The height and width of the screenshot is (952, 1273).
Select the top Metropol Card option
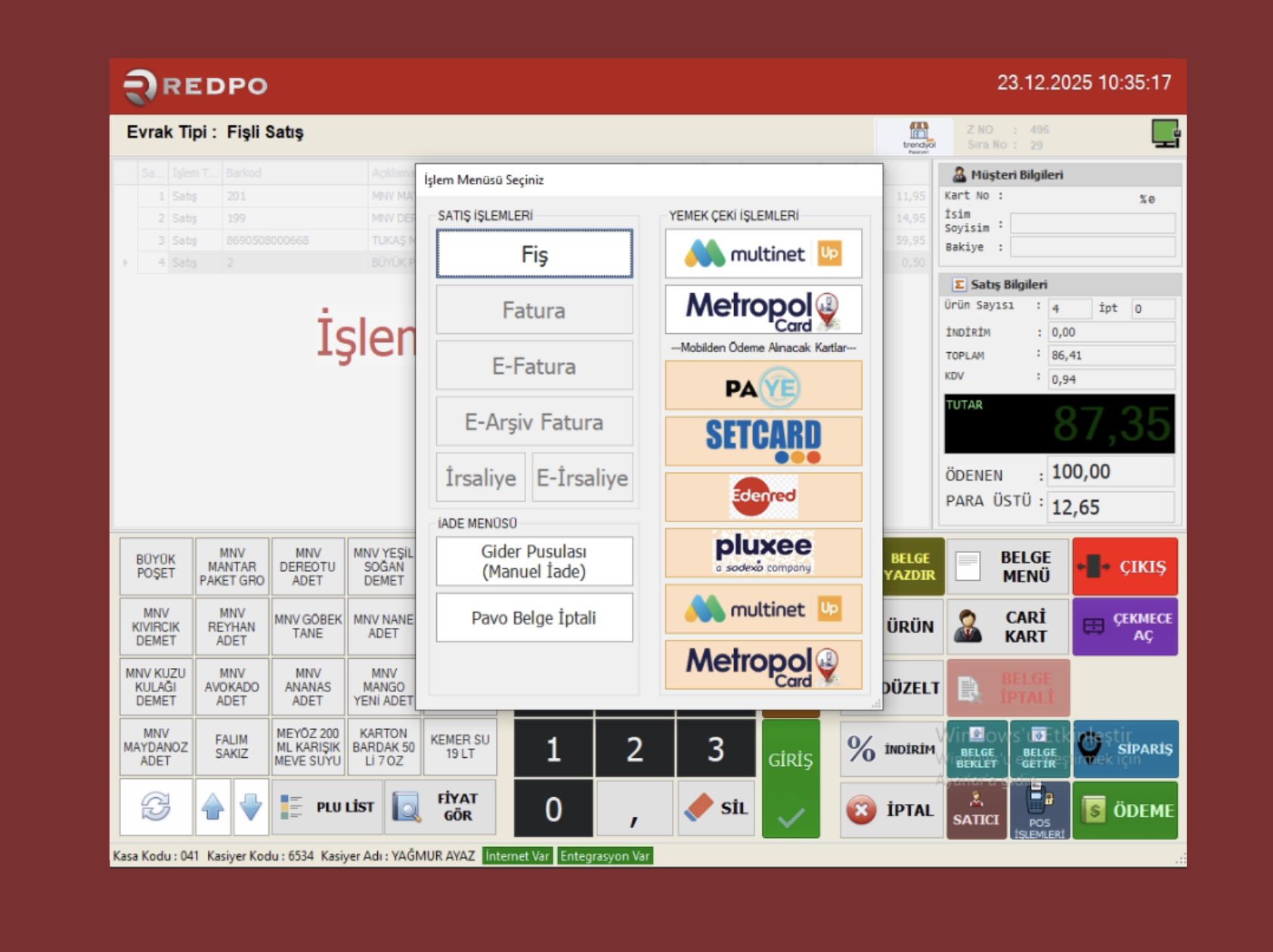pyautogui.click(x=763, y=311)
